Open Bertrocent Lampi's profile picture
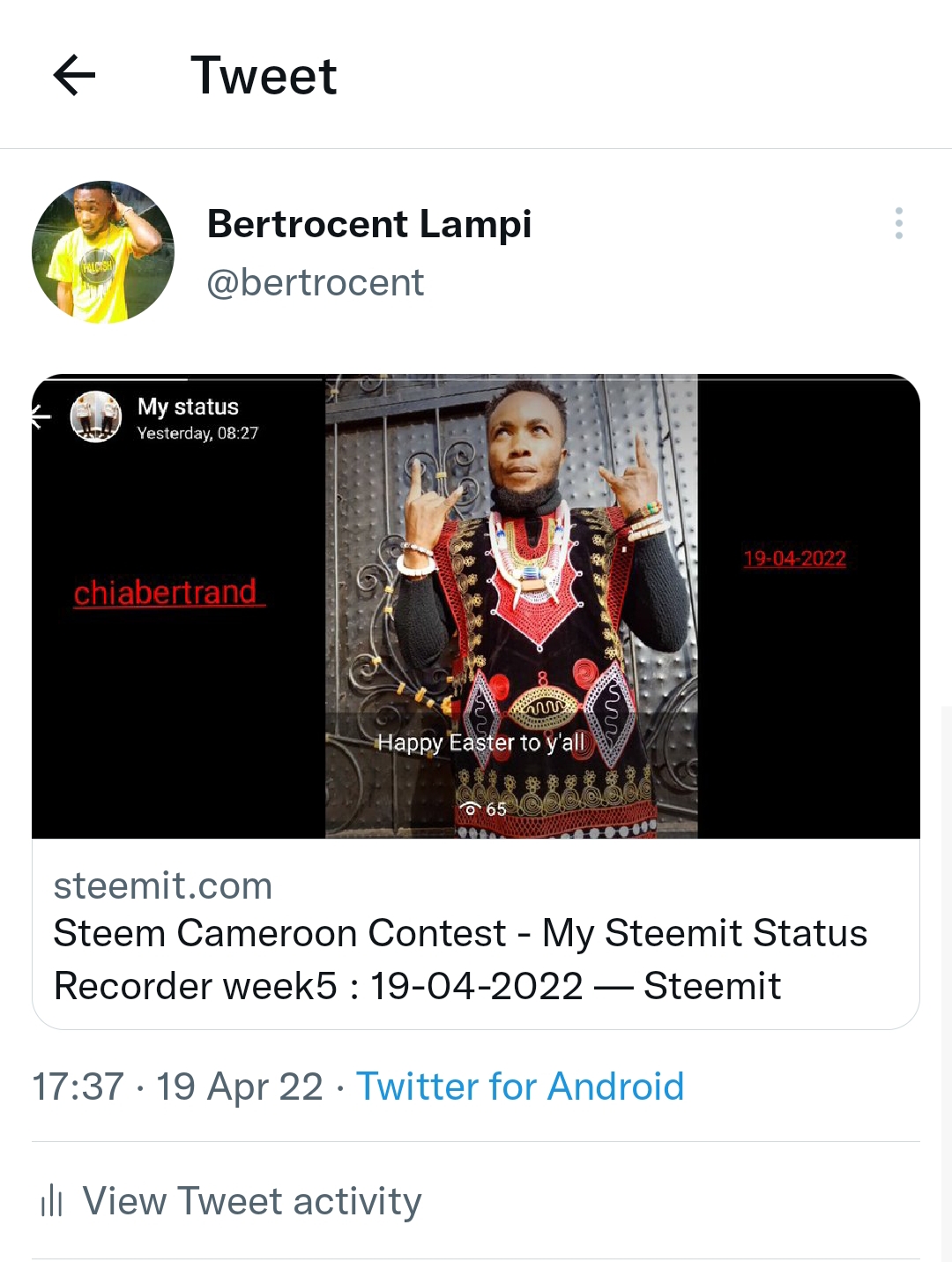 [103, 252]
